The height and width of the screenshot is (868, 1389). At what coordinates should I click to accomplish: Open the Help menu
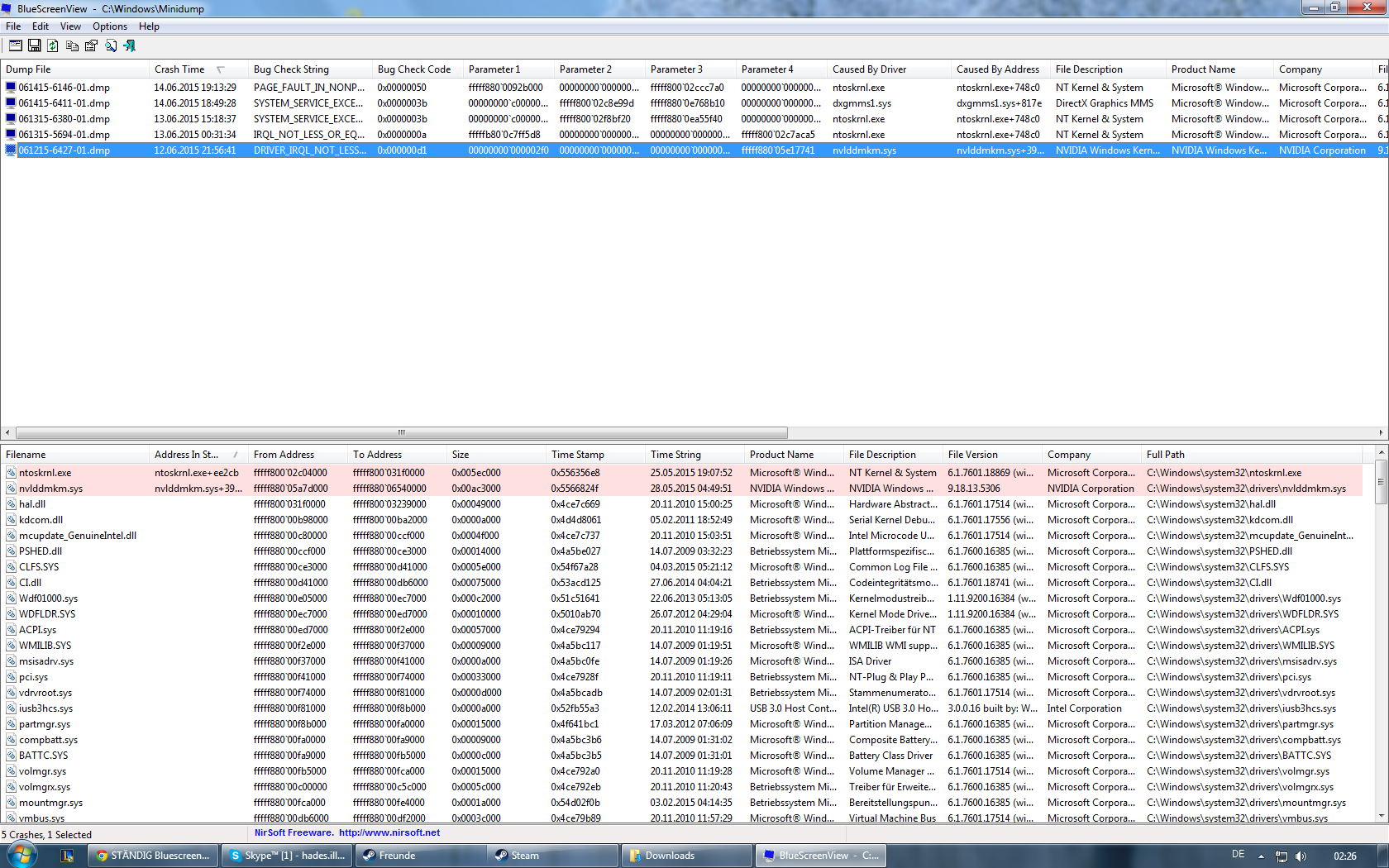[149, 26]
